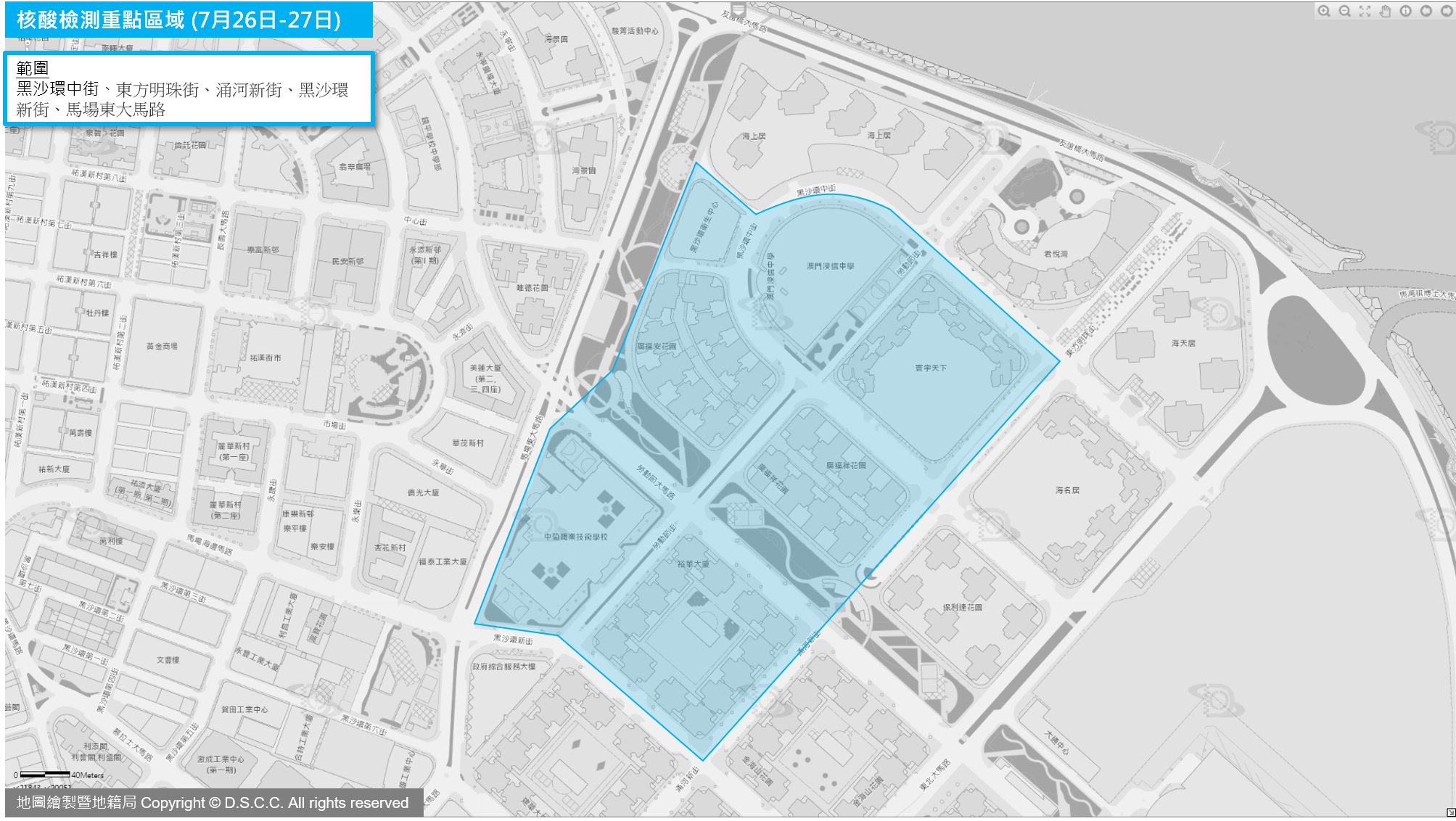1456x821 pixels.
Task: Expand the overview map corner arrow
Action: [x=1450, y=812]
